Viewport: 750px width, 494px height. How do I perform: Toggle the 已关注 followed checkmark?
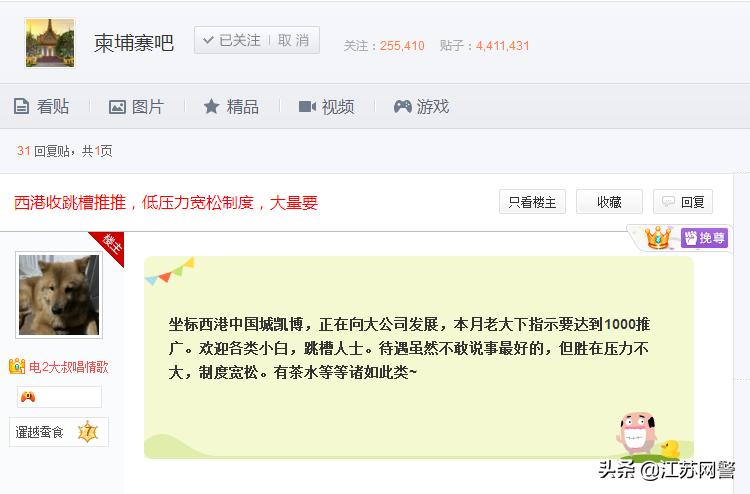208,40
